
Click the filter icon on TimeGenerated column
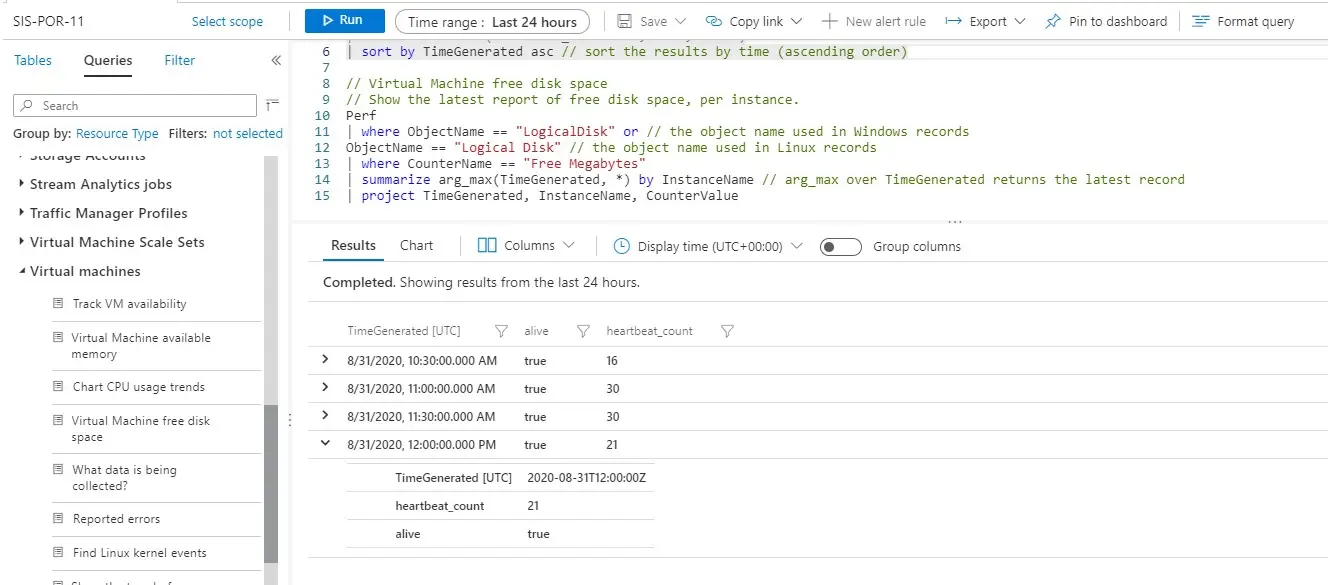[502, 331]
